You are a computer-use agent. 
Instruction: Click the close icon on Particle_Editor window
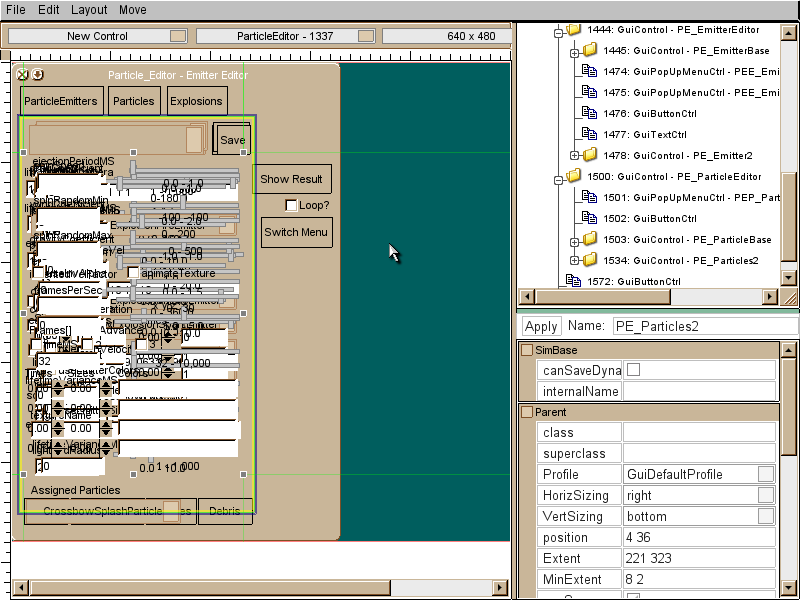(23, 74)
